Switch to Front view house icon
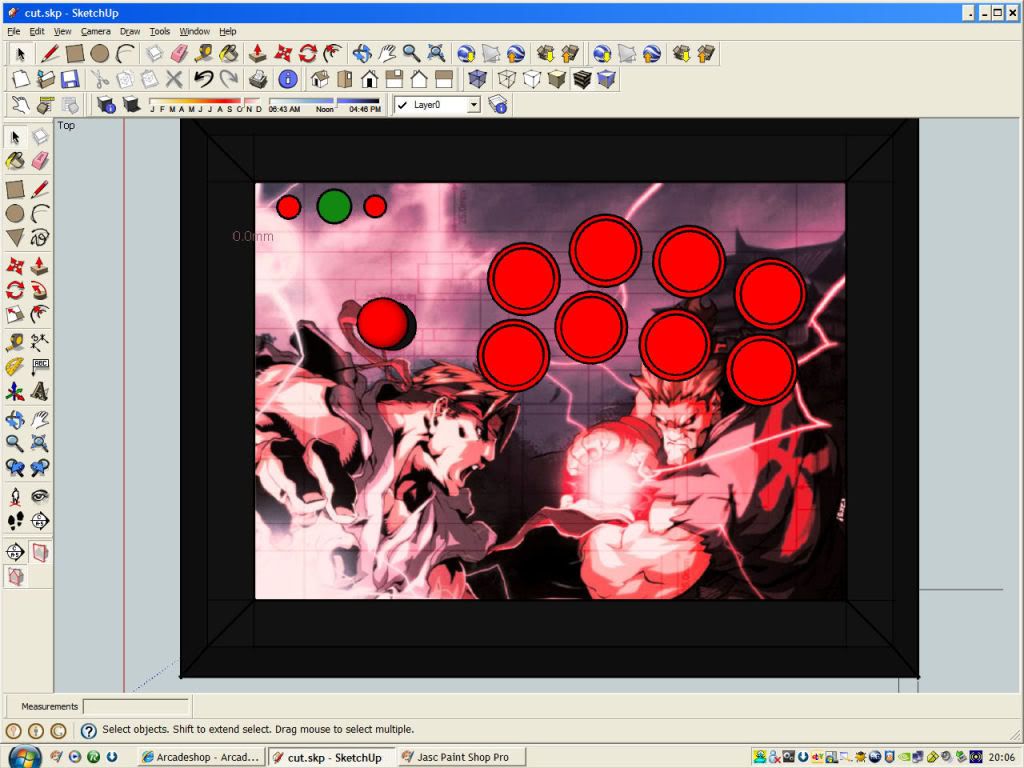The image size is (1024, 768). (x=369, y=79)
